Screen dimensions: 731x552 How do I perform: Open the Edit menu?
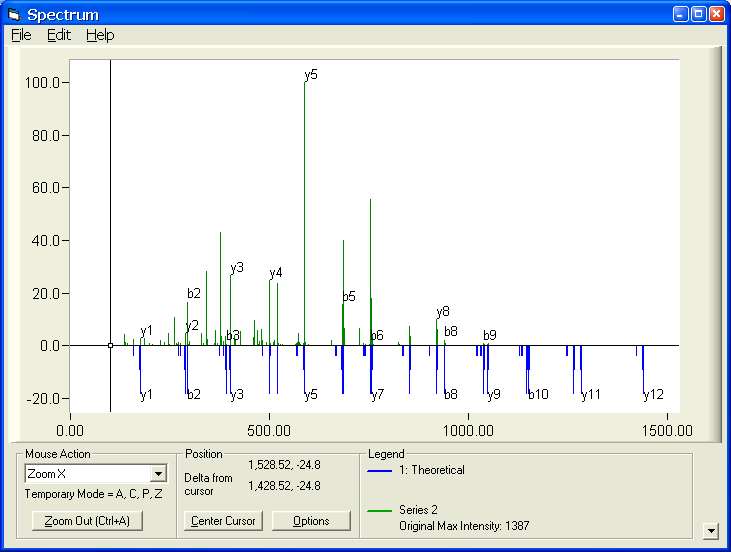pyautogui.click(x=59, y=35)
